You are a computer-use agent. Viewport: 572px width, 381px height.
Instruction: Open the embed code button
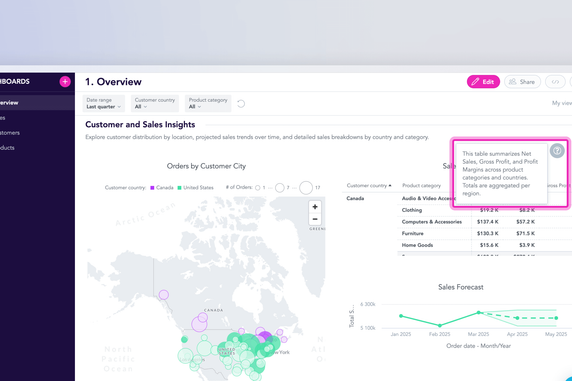point(555,82)
